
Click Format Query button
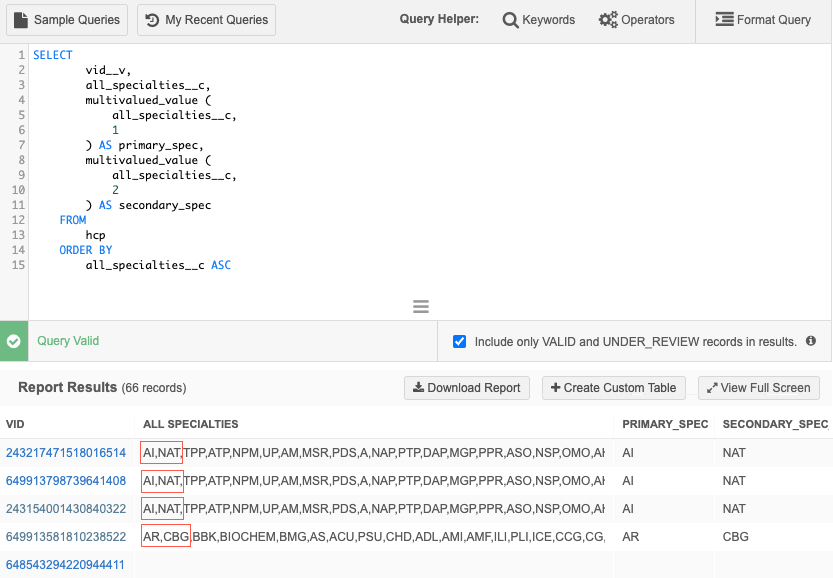coord(763,20)
